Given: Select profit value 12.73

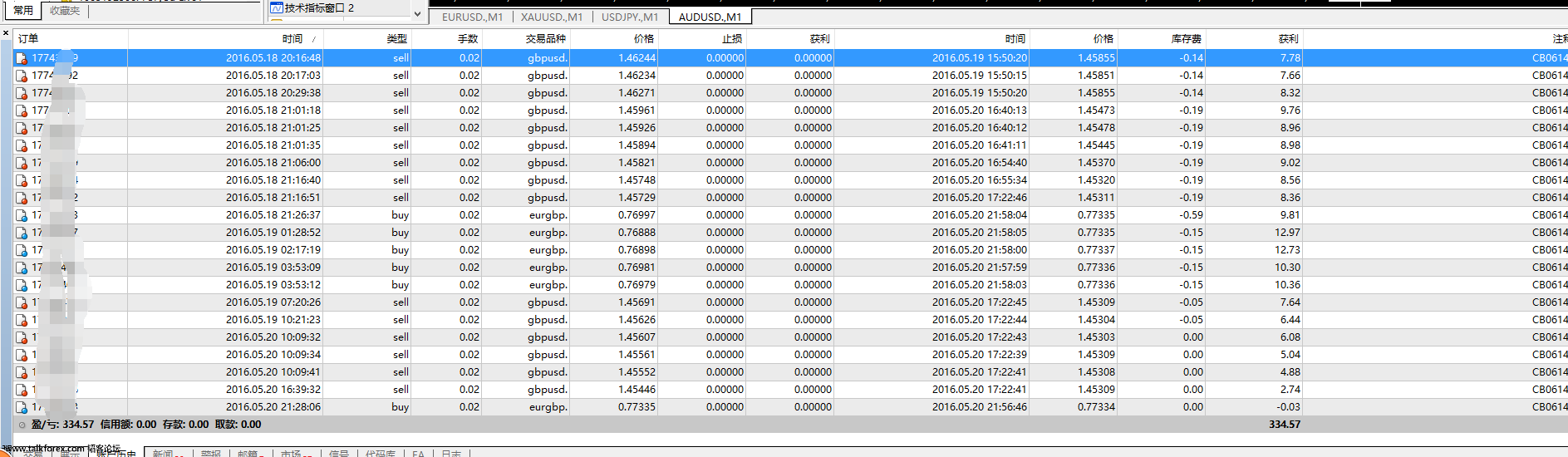Looking at the screenshot, I should [1287, 250].
